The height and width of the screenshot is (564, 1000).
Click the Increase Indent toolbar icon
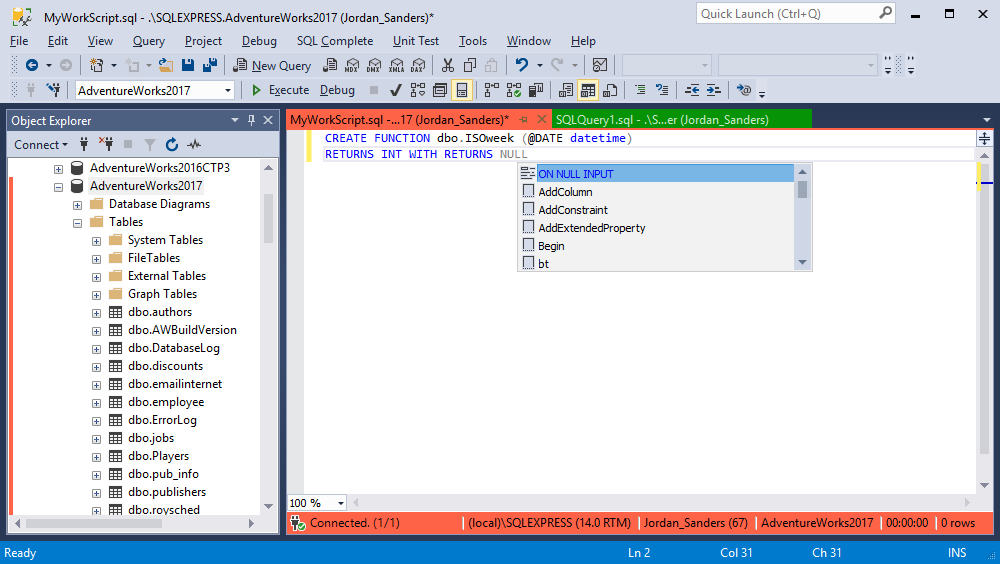[713, 90]
